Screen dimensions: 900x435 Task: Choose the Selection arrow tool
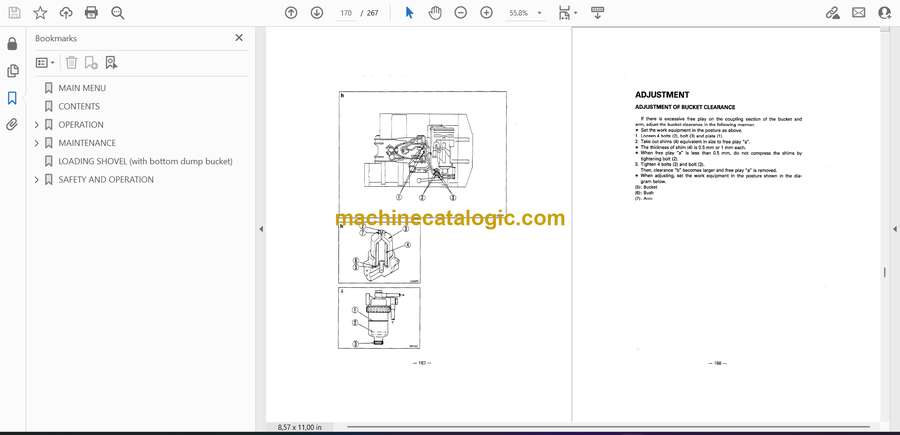point(409,13)
